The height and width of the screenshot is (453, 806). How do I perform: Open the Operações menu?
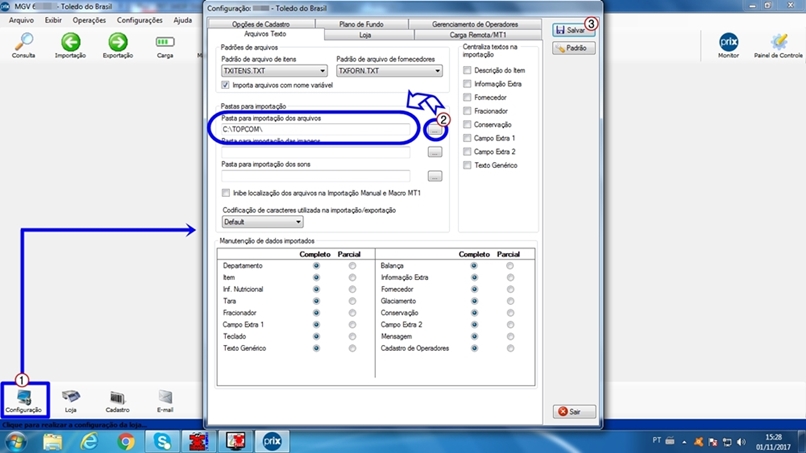pyautogui.click(x=89, y=20)
